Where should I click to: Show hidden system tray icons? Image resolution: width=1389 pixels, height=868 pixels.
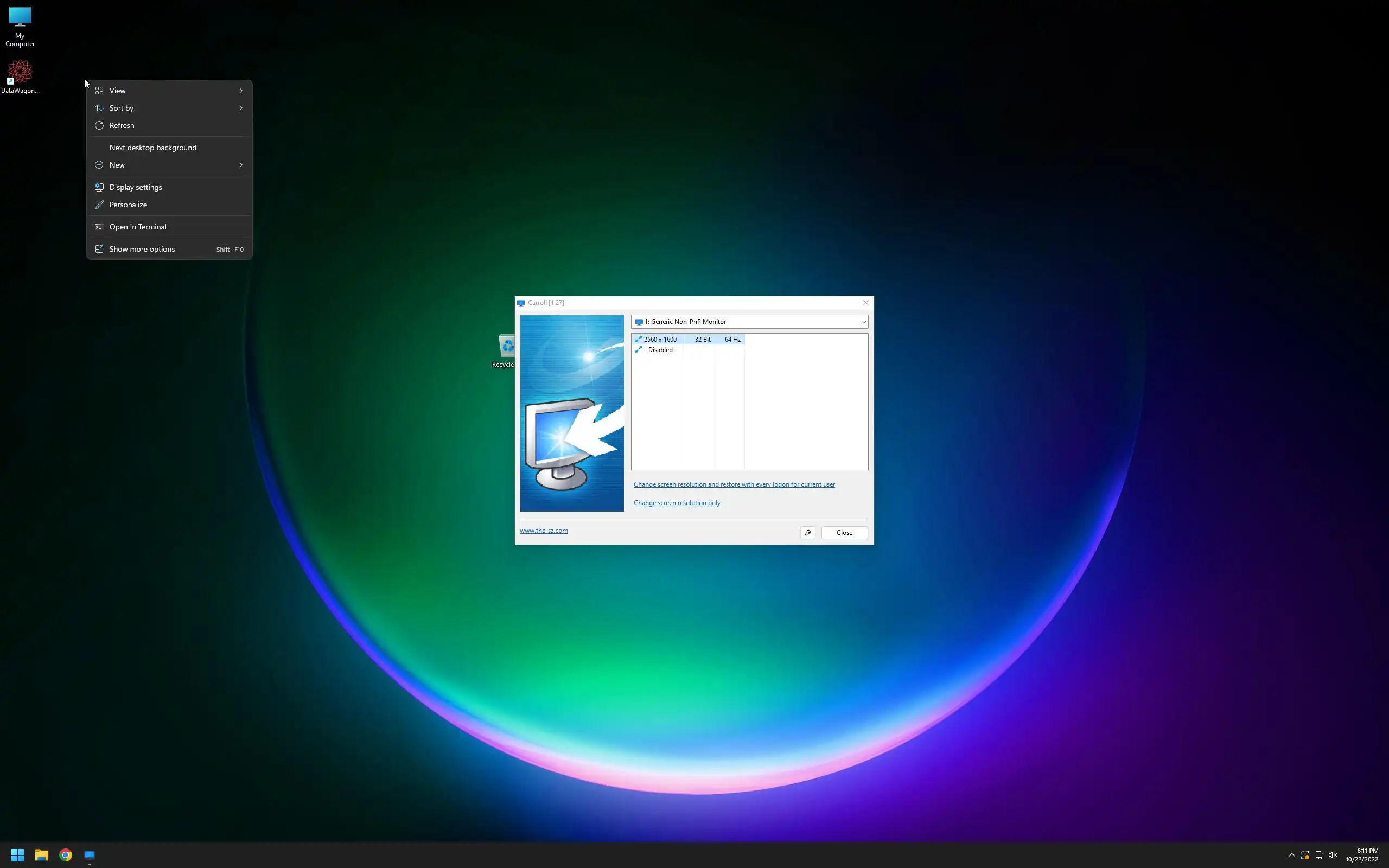pos(1291,855)
